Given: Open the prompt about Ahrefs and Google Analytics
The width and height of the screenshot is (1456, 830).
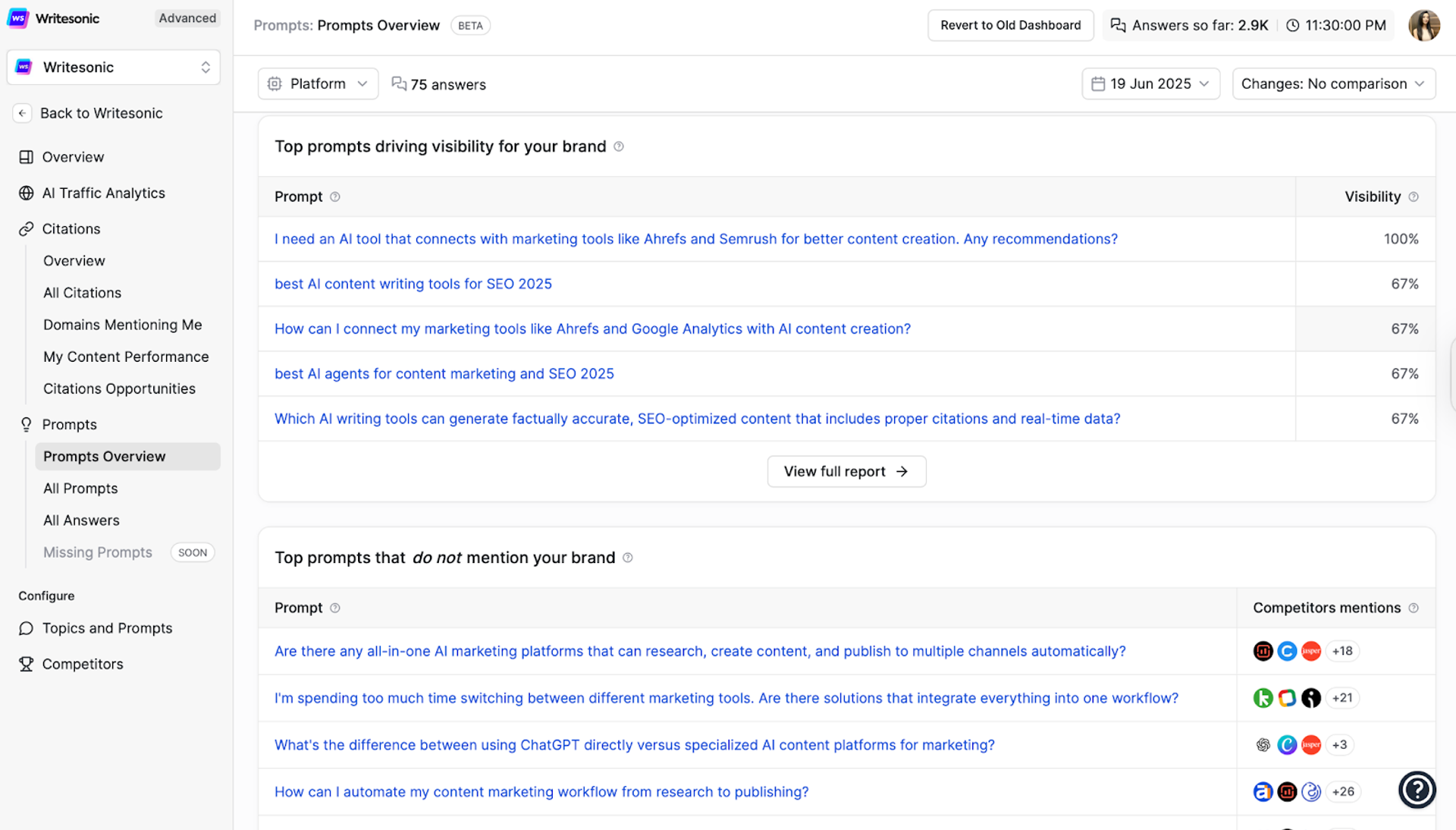Looking at the screenshot, I should 592,329.
